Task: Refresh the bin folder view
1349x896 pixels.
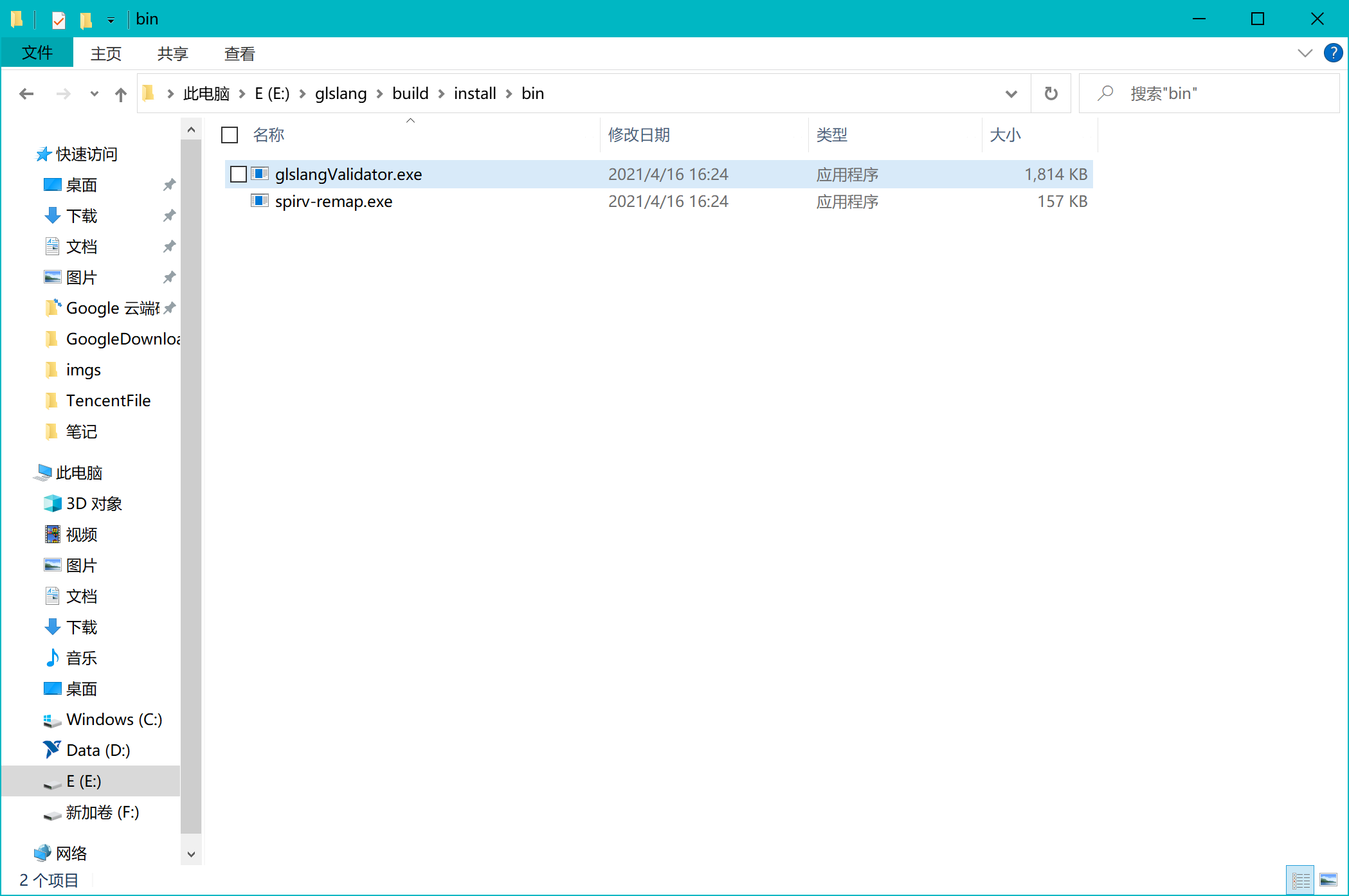Action: [x=1051, y=93]
